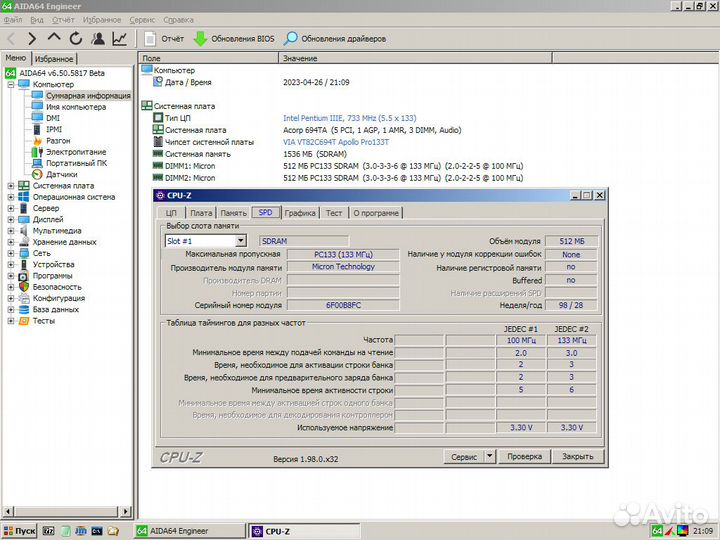Image resolution: width=720 pixels, height=540 pixels.
Task: Open Обновления драйверов from the toolbar
Action: tap(335, 39)
